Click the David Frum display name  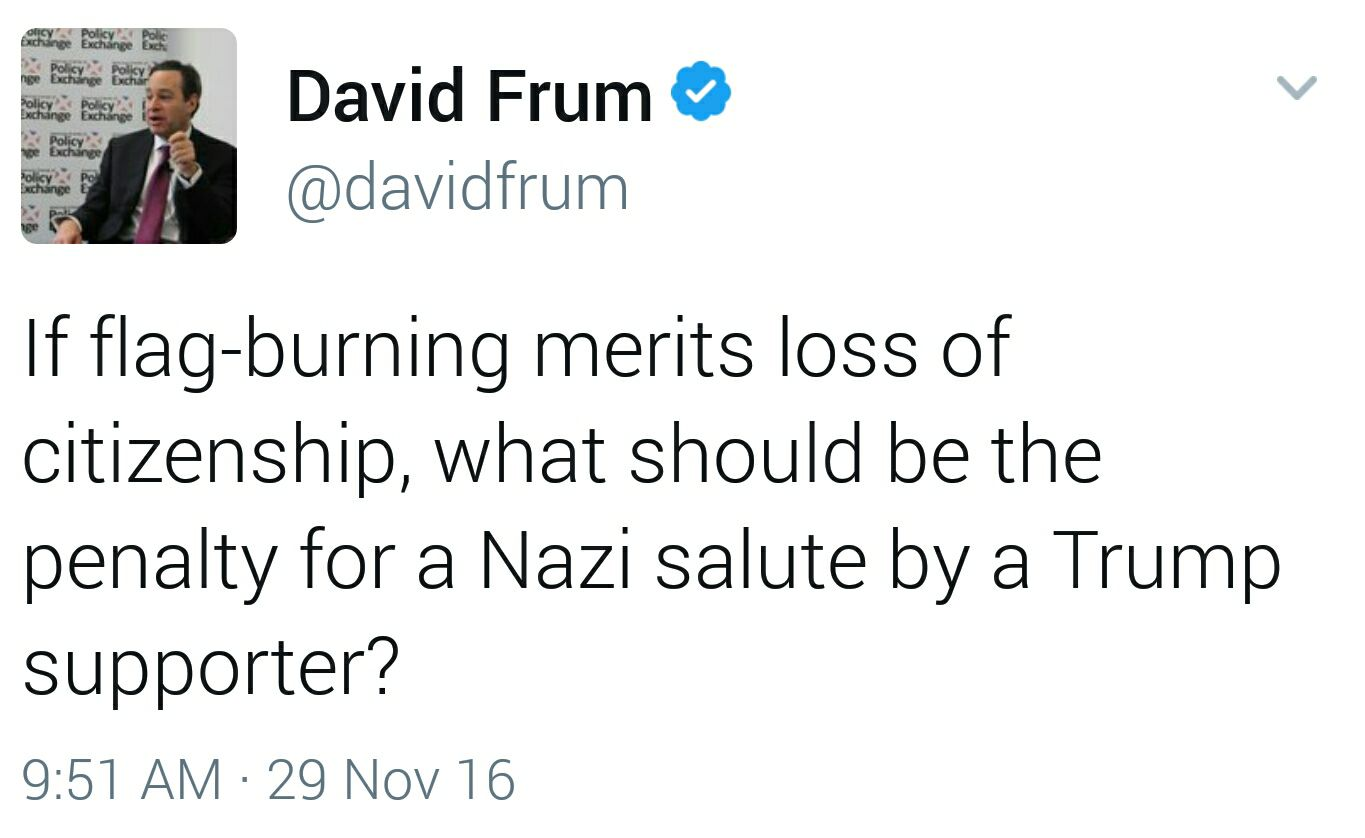(469, 96)
